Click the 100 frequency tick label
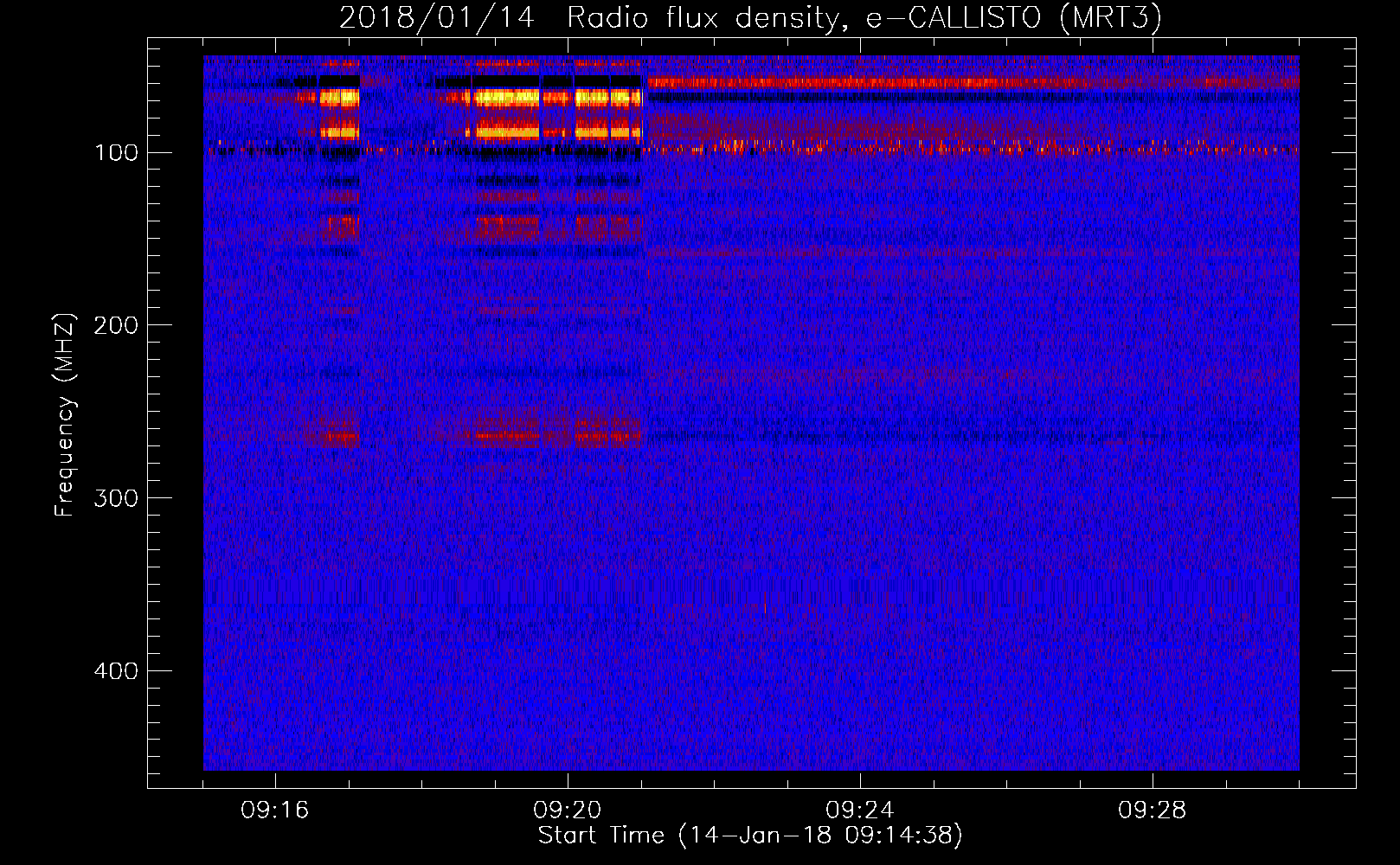This screenshot has height=865, width=1400. point(116,153)
